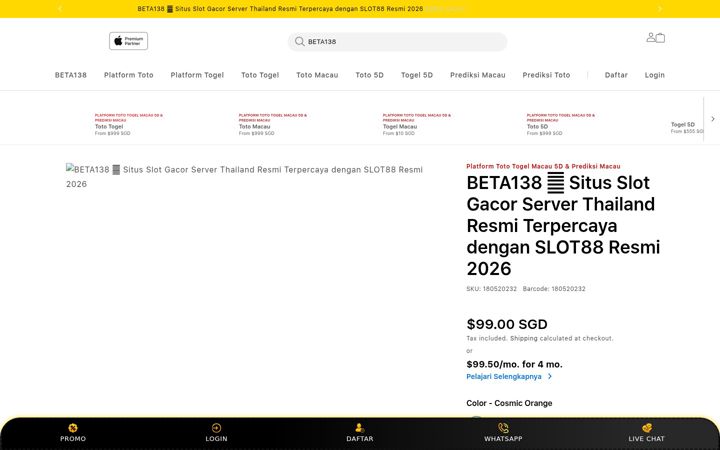Click the Barcode: 180520232 text
This screenshot has height=450, width=720.
pyautogui.click(x=554, y=289)
